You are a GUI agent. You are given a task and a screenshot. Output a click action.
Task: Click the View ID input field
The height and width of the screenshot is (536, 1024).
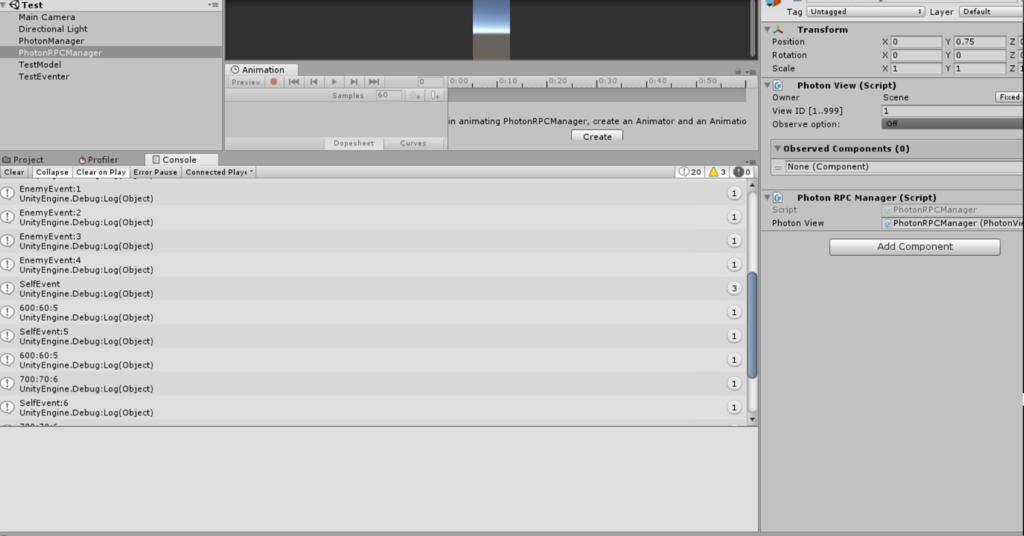click(952, 111)
